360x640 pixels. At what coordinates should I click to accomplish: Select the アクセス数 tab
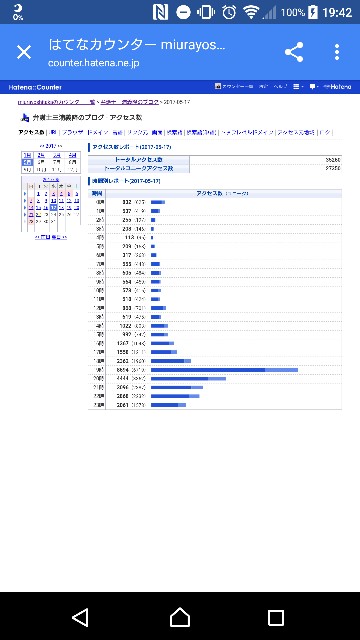pos(31,132)
